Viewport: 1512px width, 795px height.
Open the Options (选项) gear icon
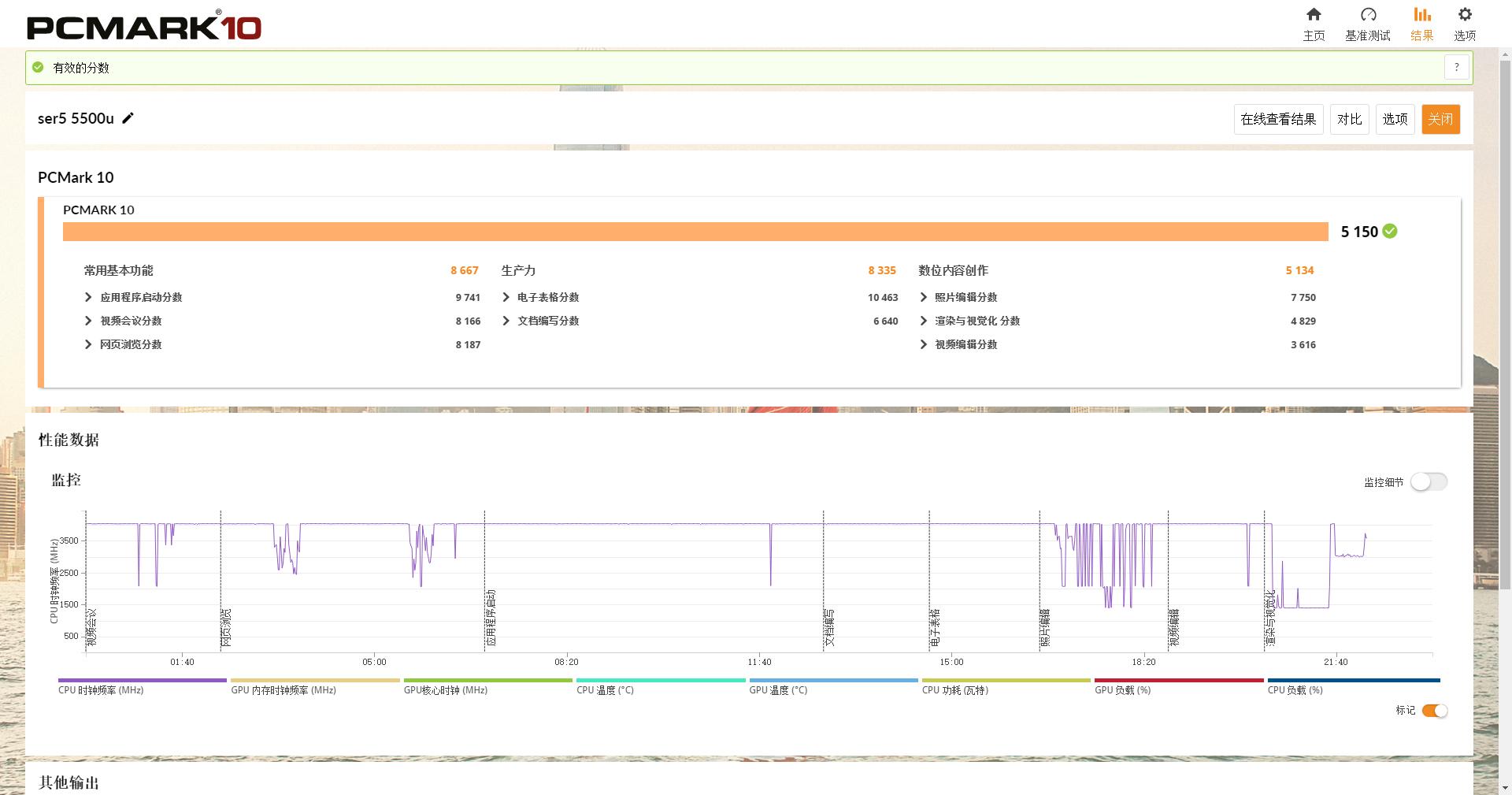(x=1464, y=15)
